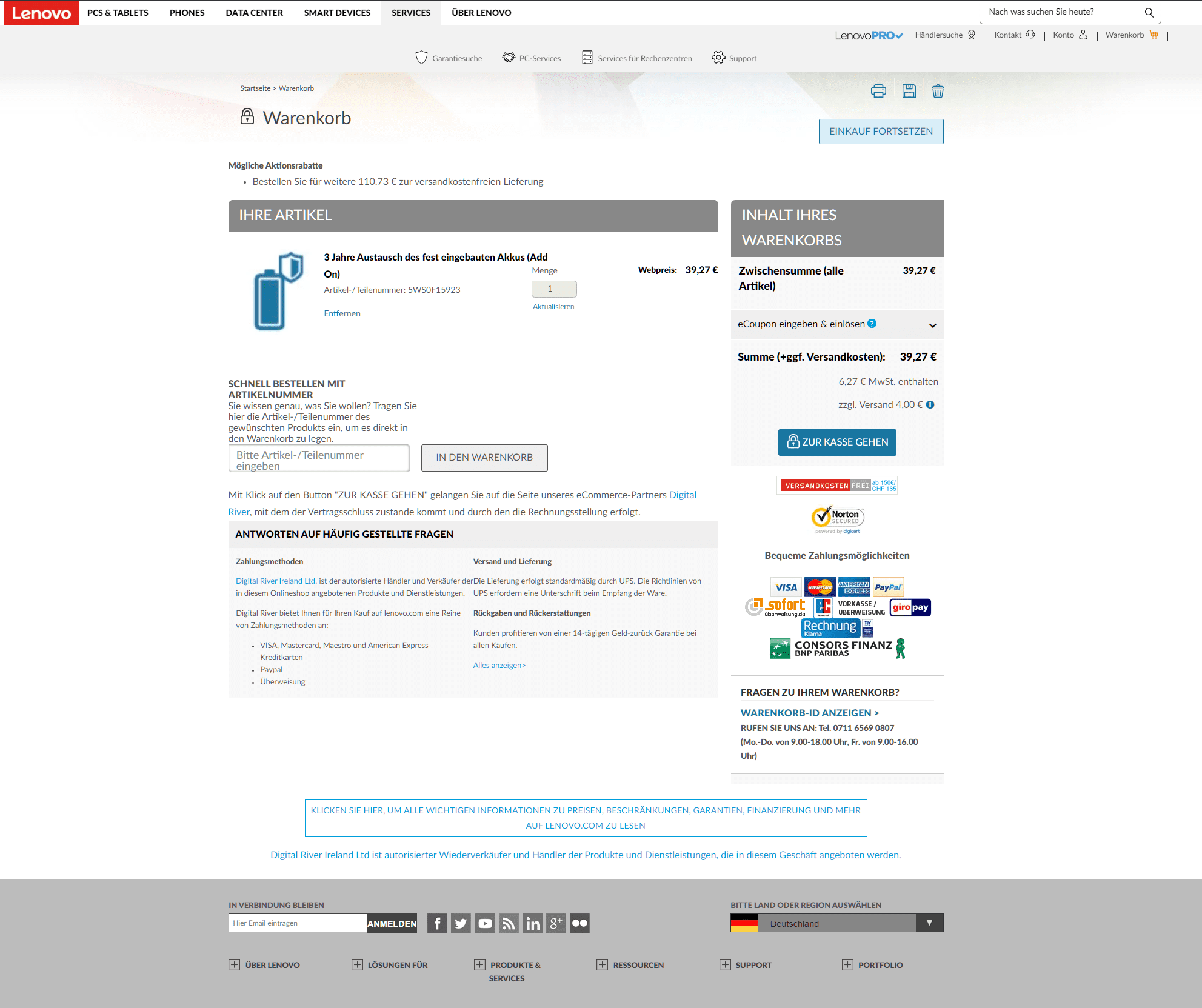Click the trash empty cart icon
Image resolution: width=1202 pixels, height=1008 pixels.
938,92
